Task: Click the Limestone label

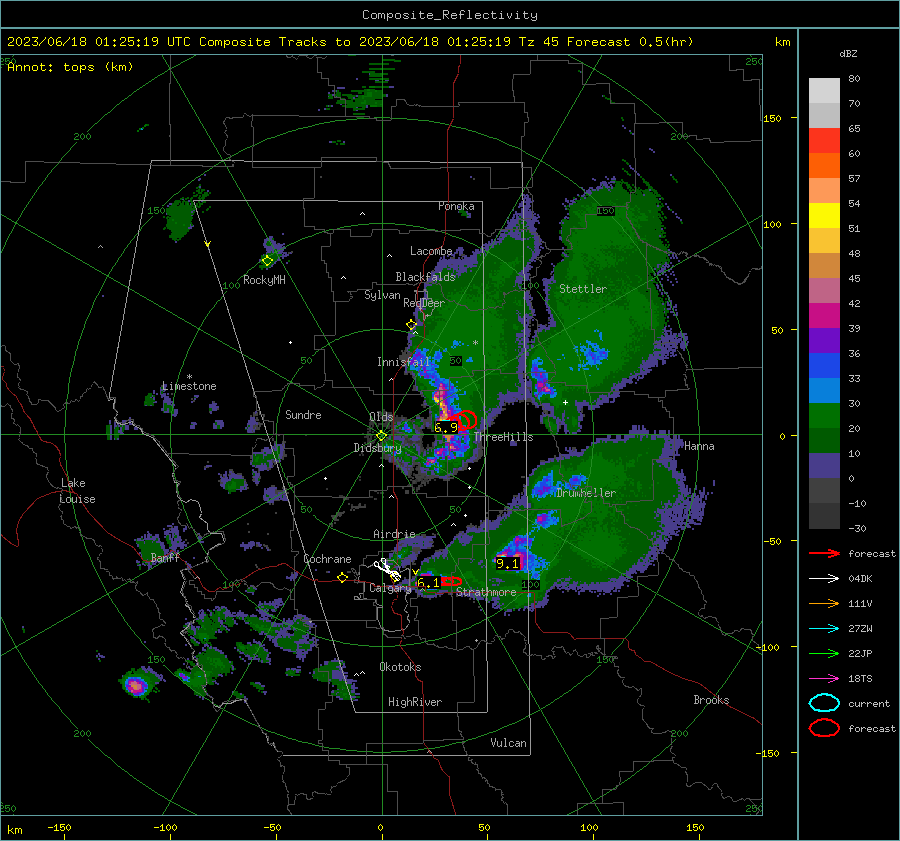Action: 189,386
